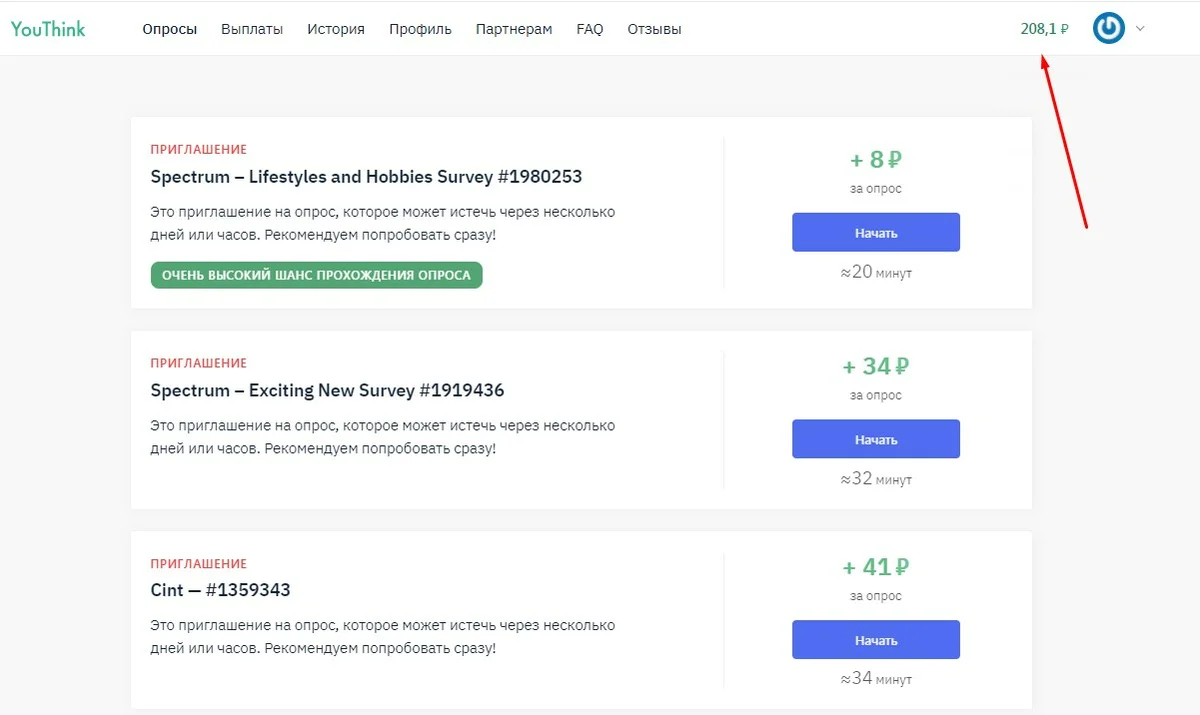
Task: Click the ≈32 минут duration
Action: [x=876, y=479]
